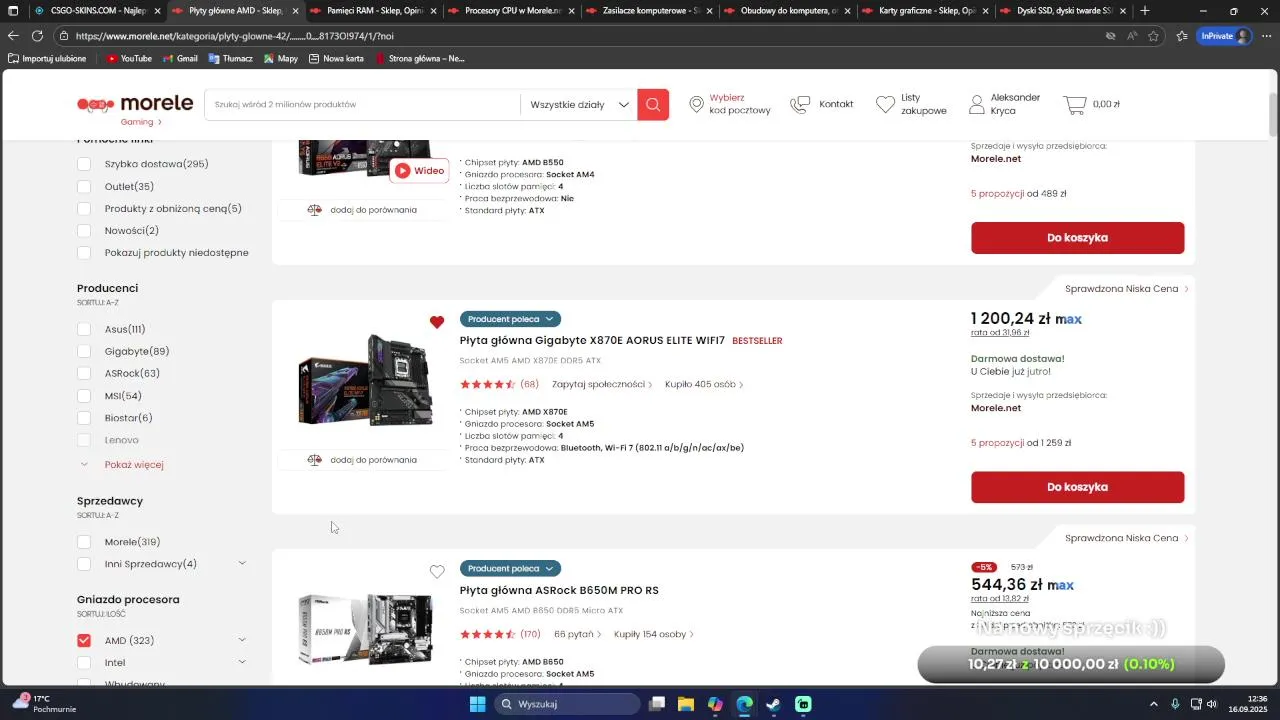1280x720 pixels.
Task: Open the Gmail bookmark
Action: (x=179, y=58)
